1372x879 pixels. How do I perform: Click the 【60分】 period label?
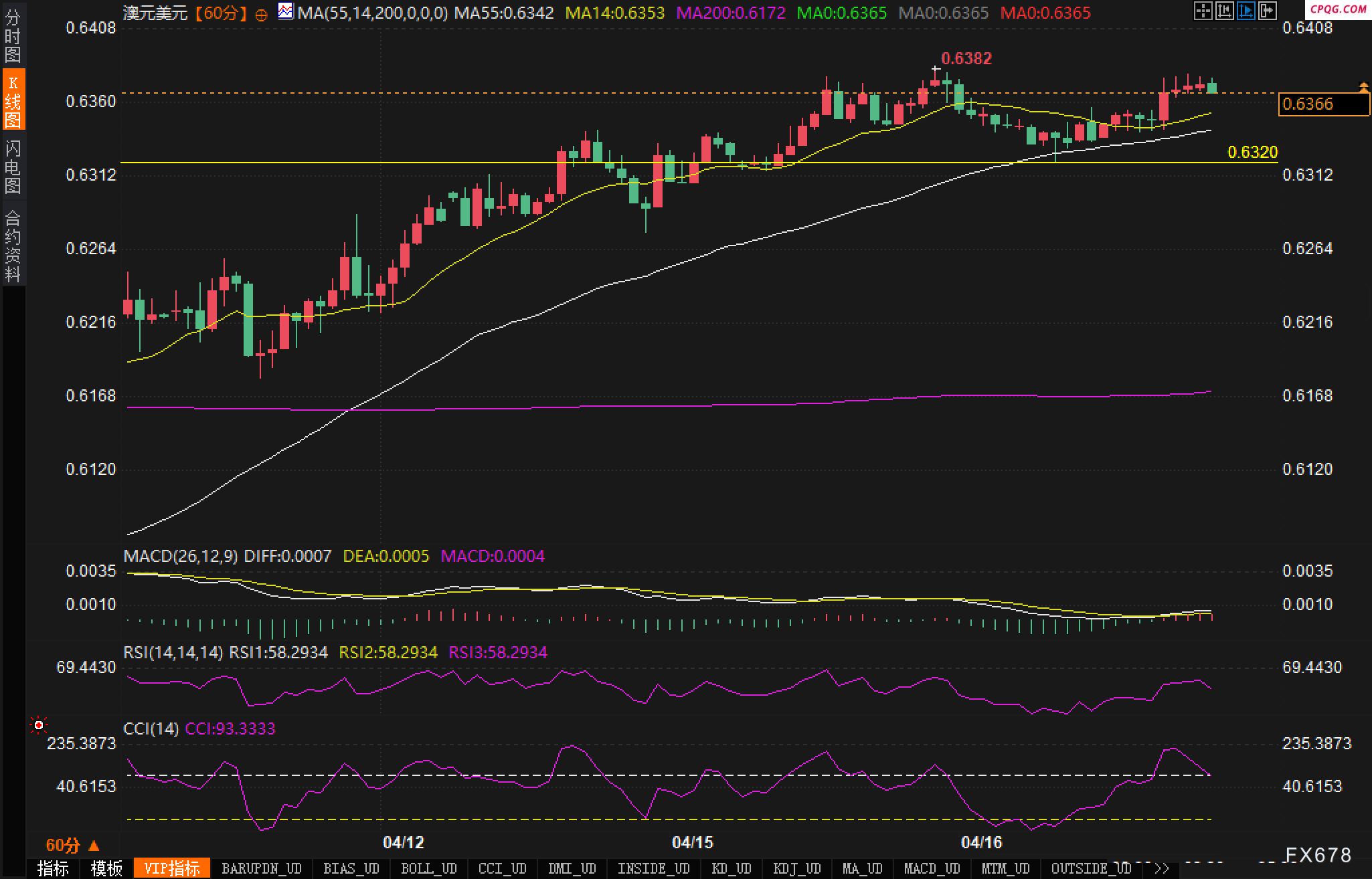pos(221,13)
